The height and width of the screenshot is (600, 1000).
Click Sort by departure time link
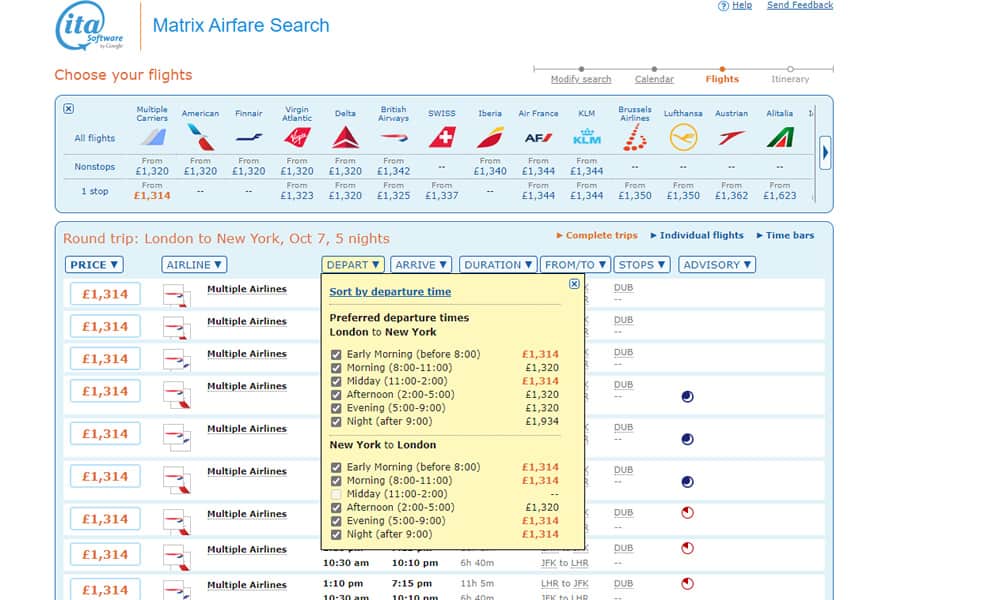pos(390,291)
